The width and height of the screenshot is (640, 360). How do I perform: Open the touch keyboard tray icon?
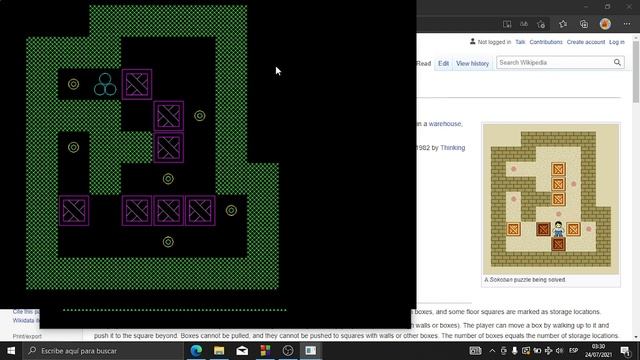[475, 351]
